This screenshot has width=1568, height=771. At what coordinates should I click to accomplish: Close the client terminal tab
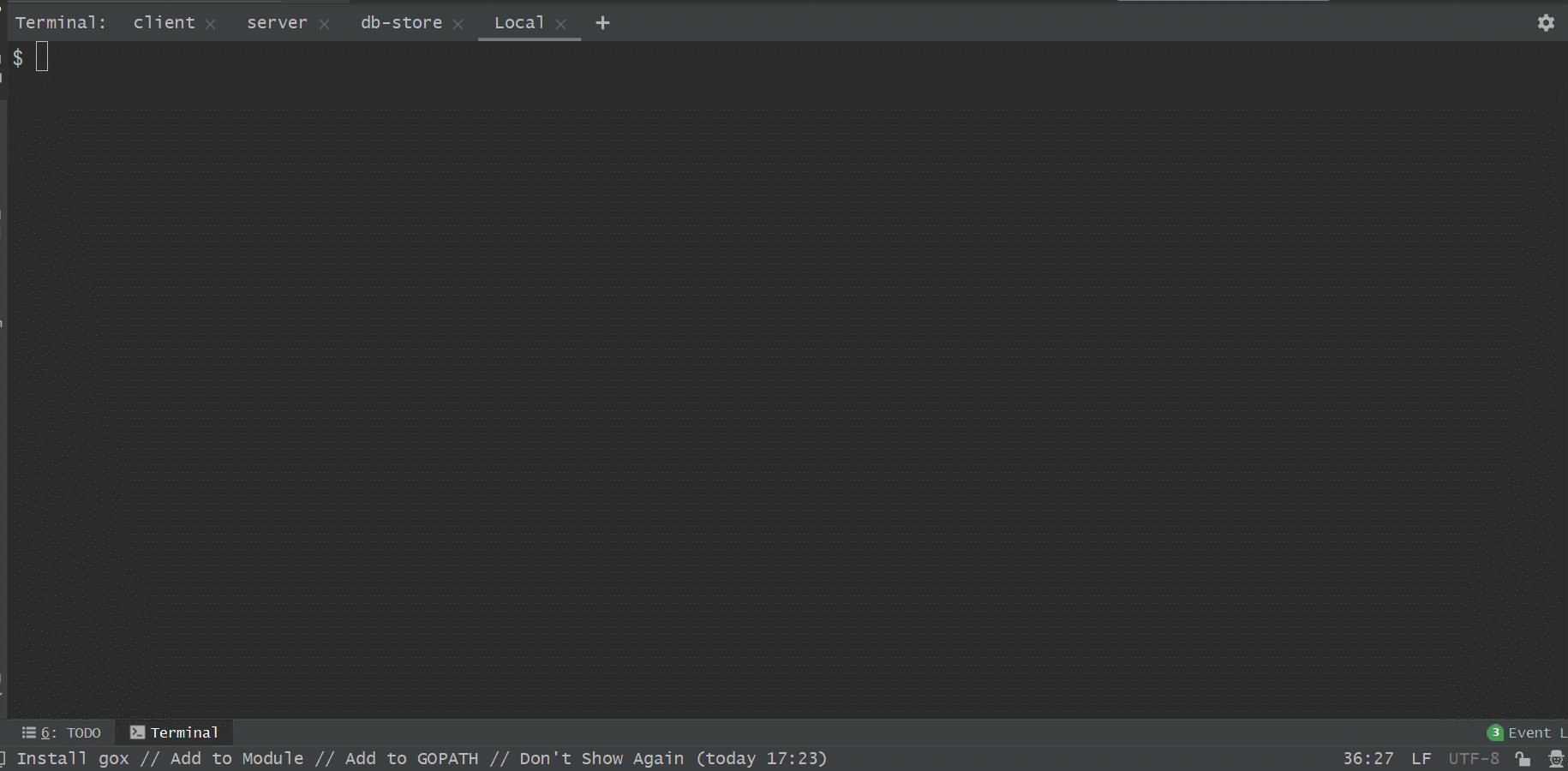[x=211, y=24]
